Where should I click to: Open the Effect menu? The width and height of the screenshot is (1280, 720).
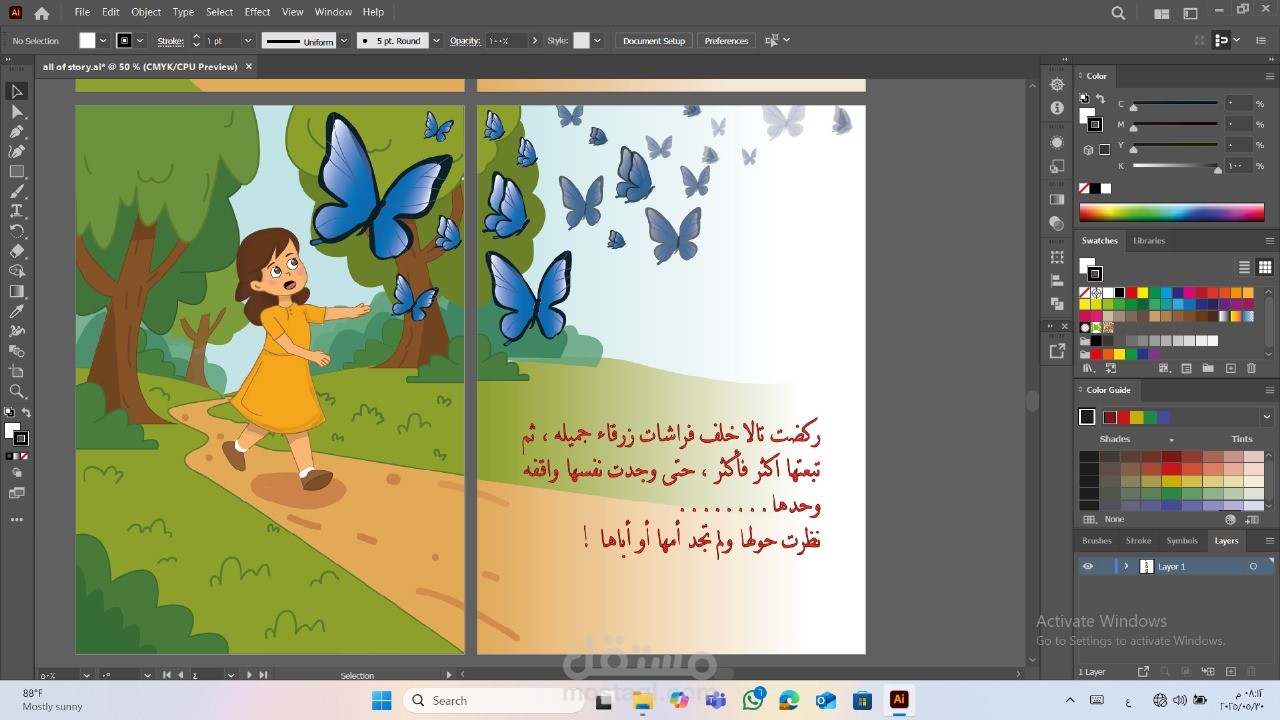coord(257,12)
